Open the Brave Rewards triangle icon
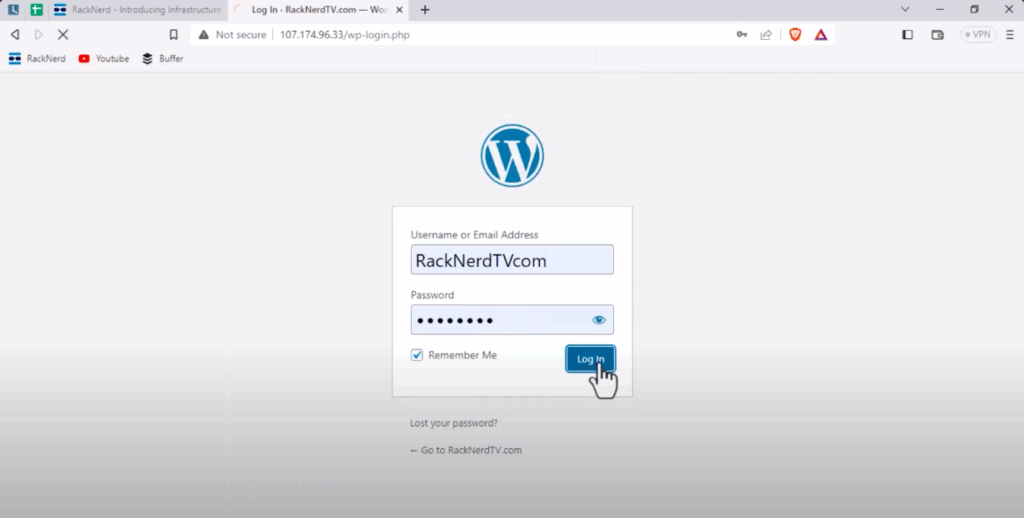Image resolution: width=1024 pixels, height=518 pixels. pos(820,34)
